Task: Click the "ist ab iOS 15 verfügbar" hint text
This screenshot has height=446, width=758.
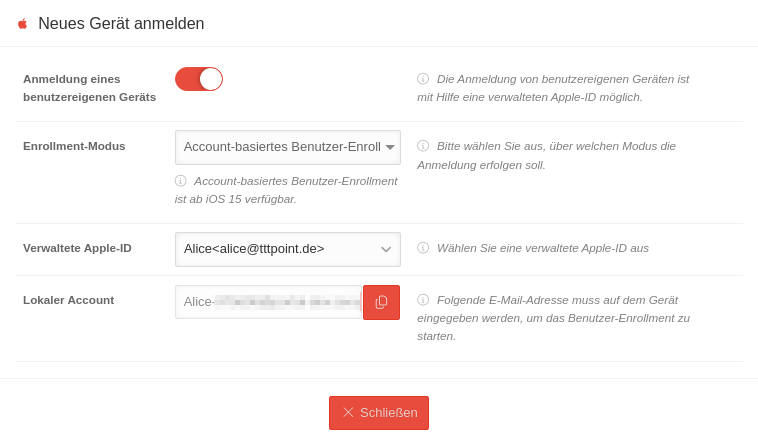Action: (236, 199)
